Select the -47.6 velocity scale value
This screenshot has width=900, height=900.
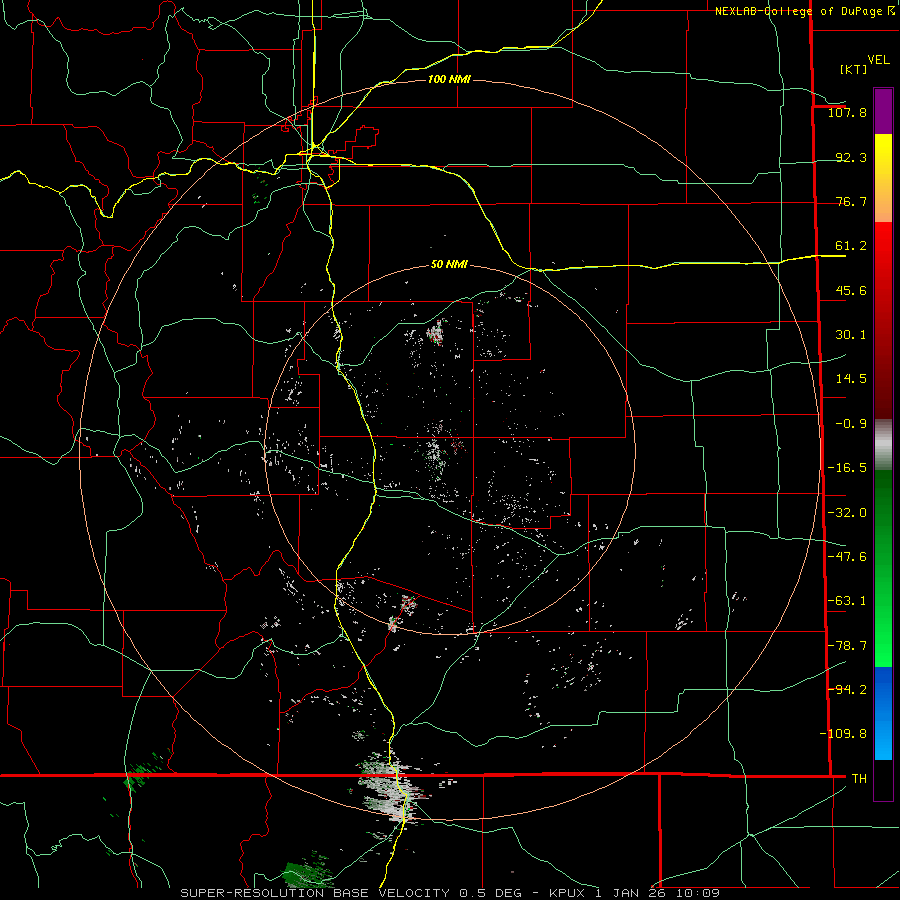tap(847, 557)
